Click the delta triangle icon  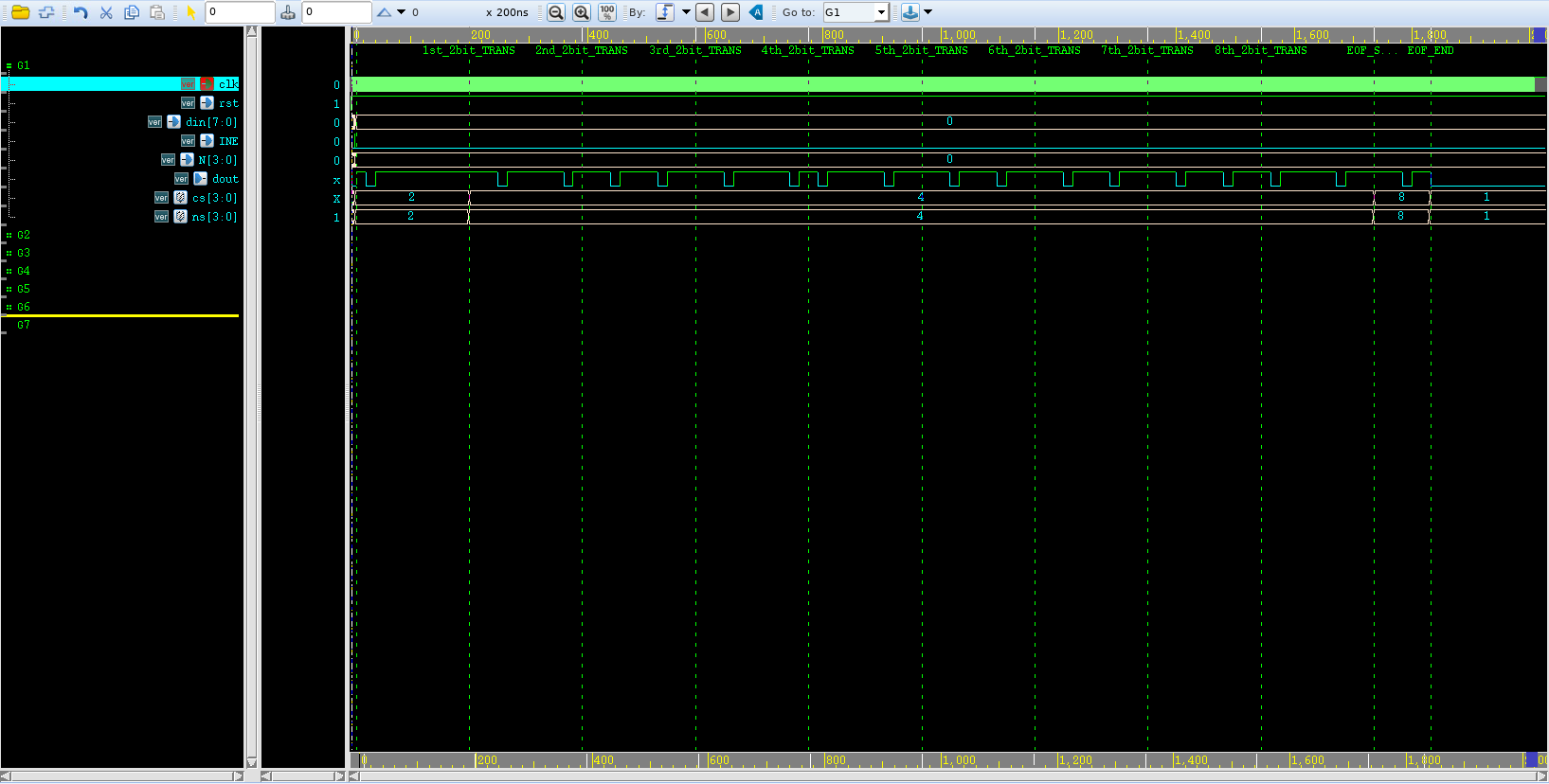point(384,12)
